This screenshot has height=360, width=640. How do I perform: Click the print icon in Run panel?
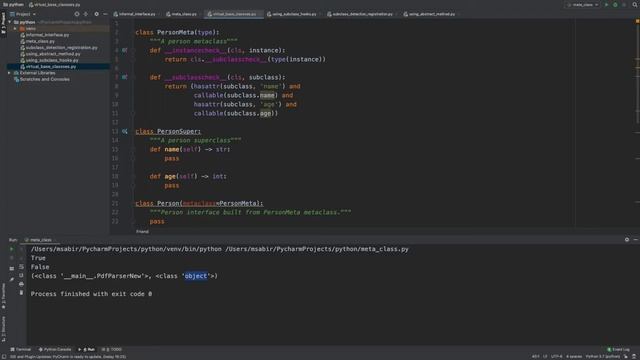[x=21, y=284]
